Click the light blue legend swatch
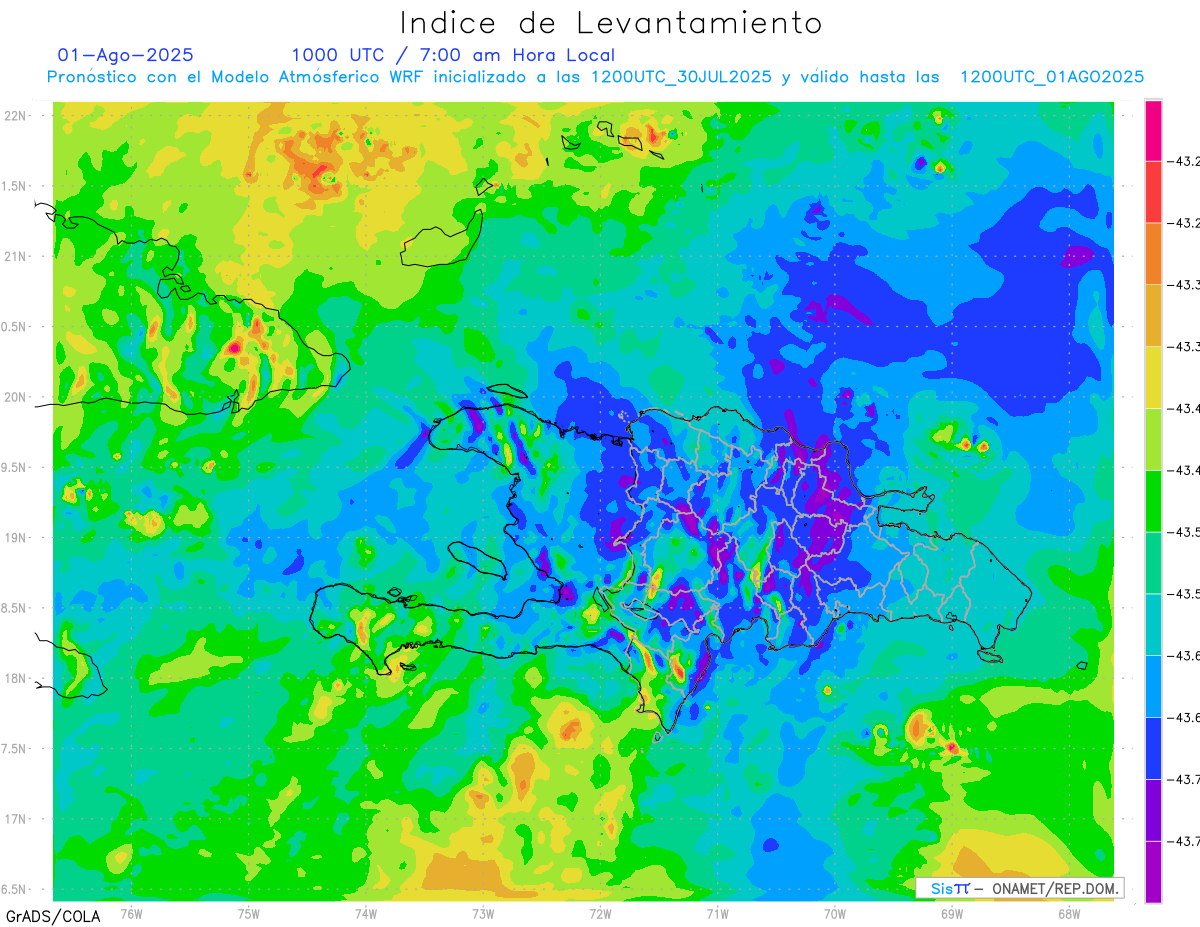The image size is (1200, 927). pyautogui.click(x=1153, y=686)
